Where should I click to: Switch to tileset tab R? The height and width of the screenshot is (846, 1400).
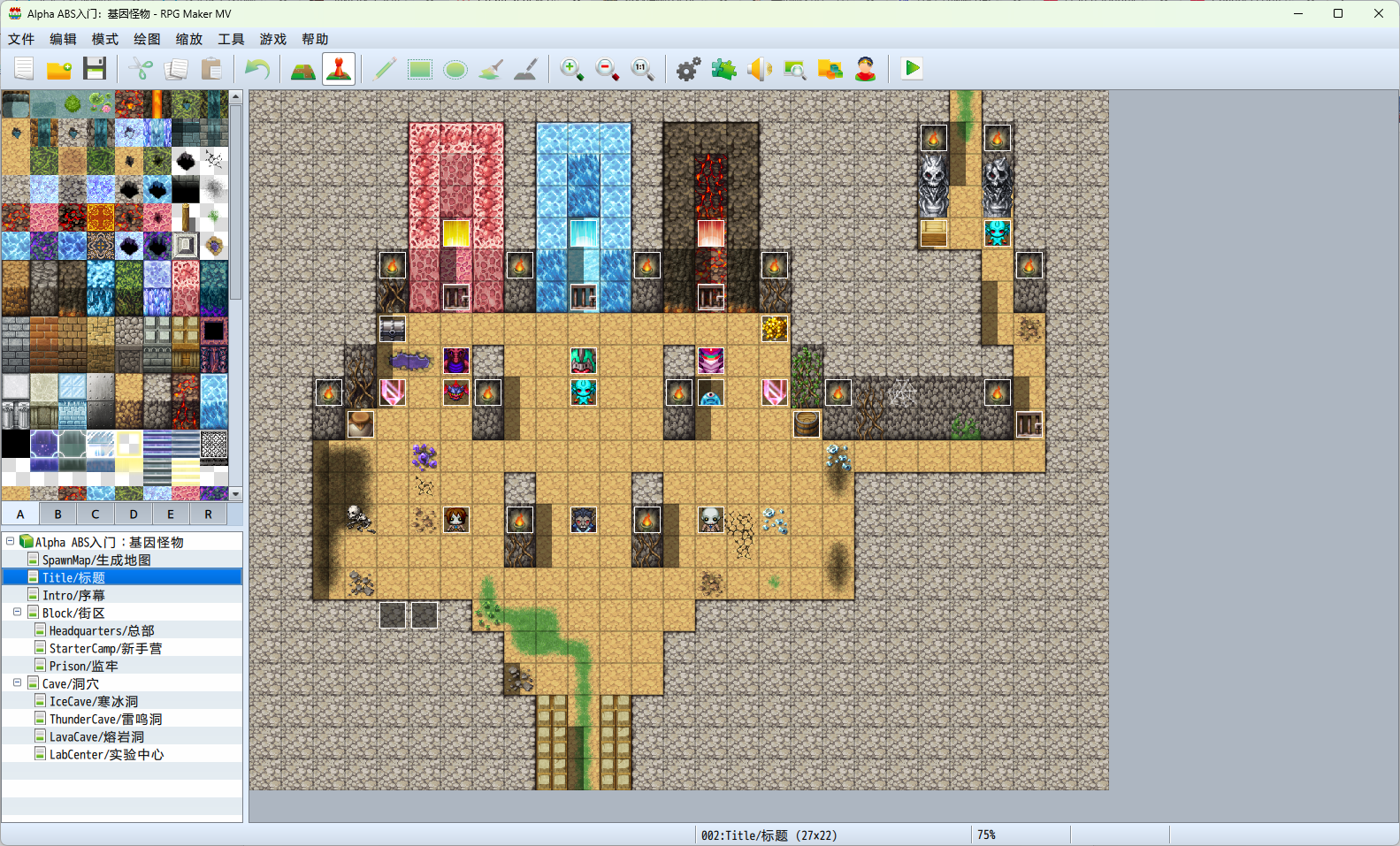(x=209, y=514)
